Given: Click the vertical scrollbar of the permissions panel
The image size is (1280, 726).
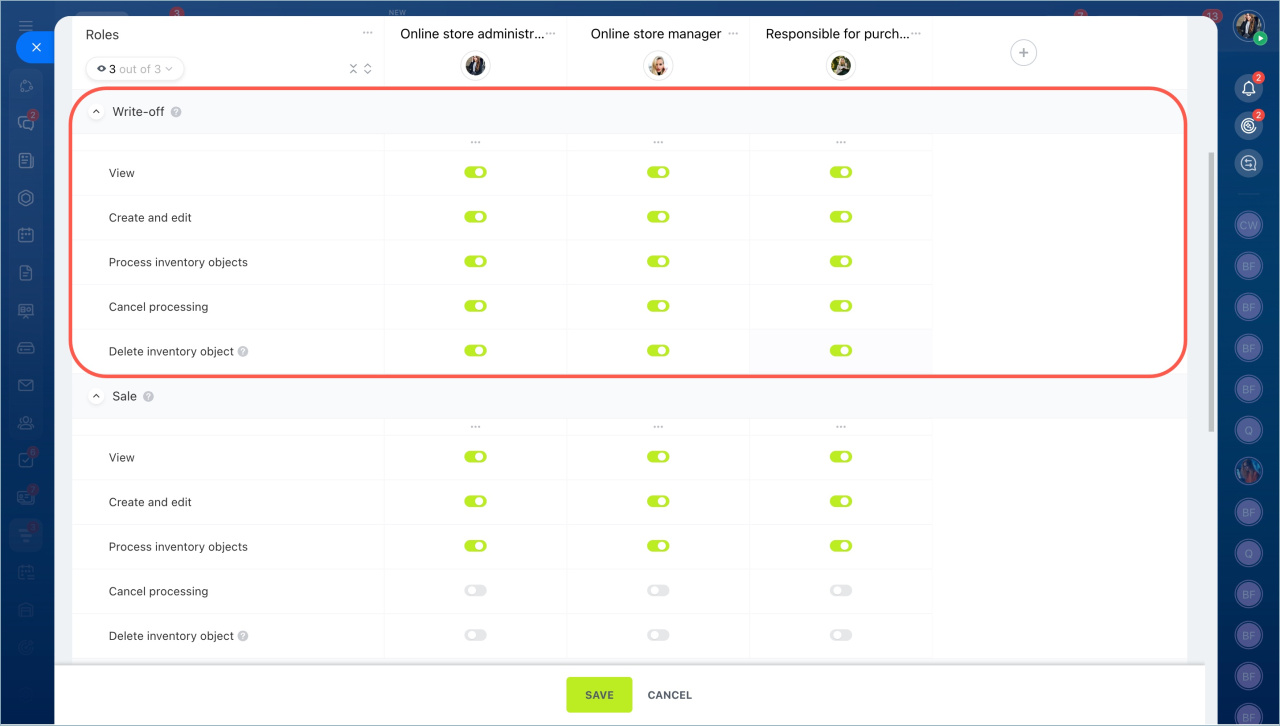Looking at the screenshot, I should [x=1212, y=292].
